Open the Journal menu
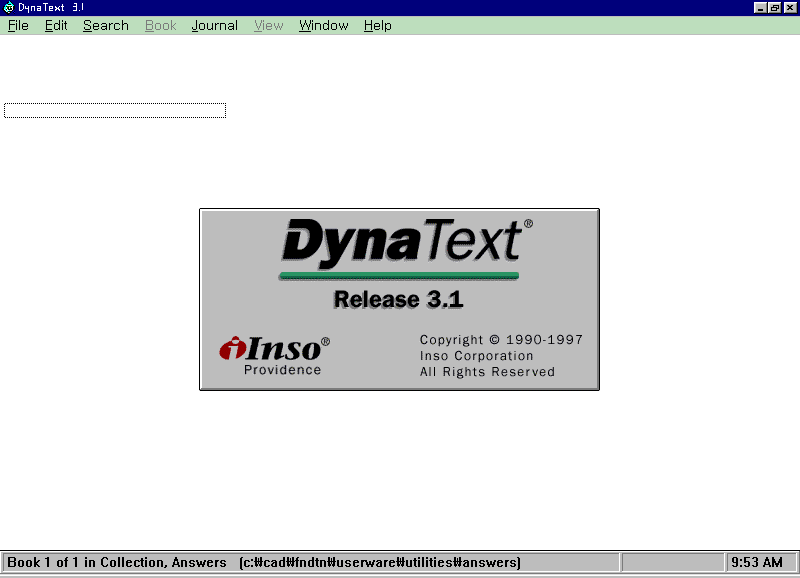 [214, 26]
